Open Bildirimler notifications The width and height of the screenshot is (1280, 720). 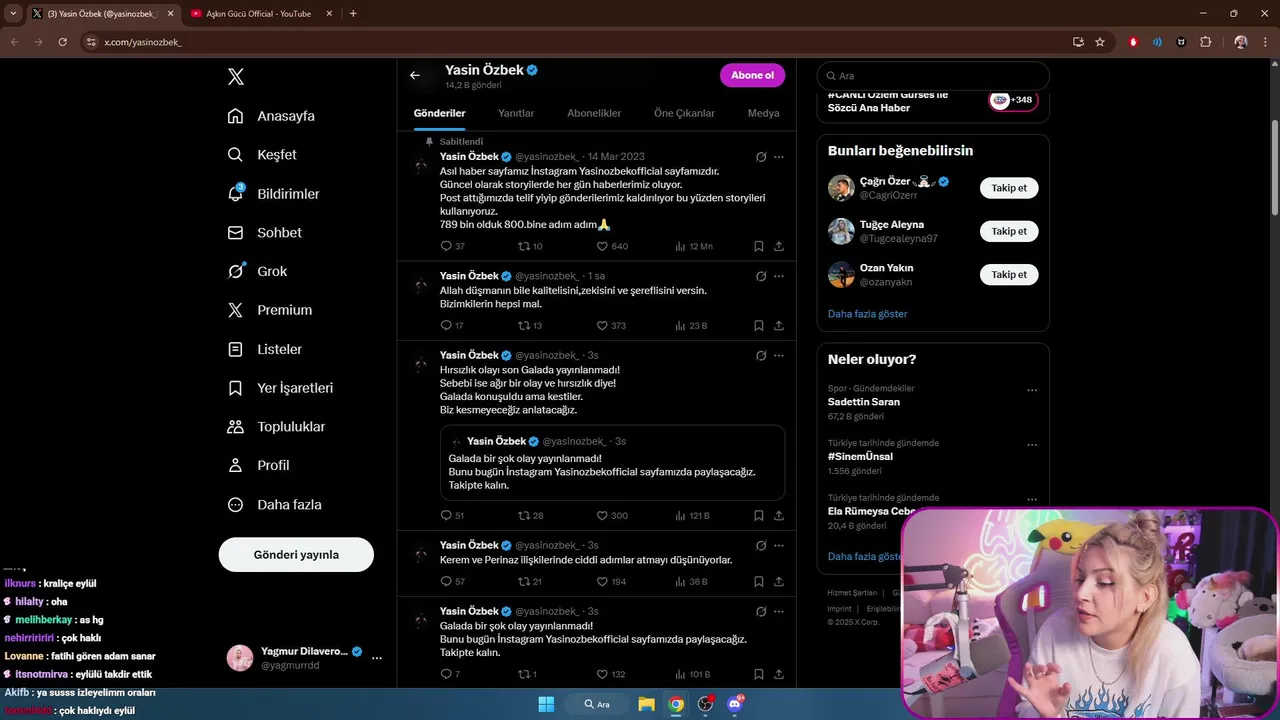pos(273,194)
